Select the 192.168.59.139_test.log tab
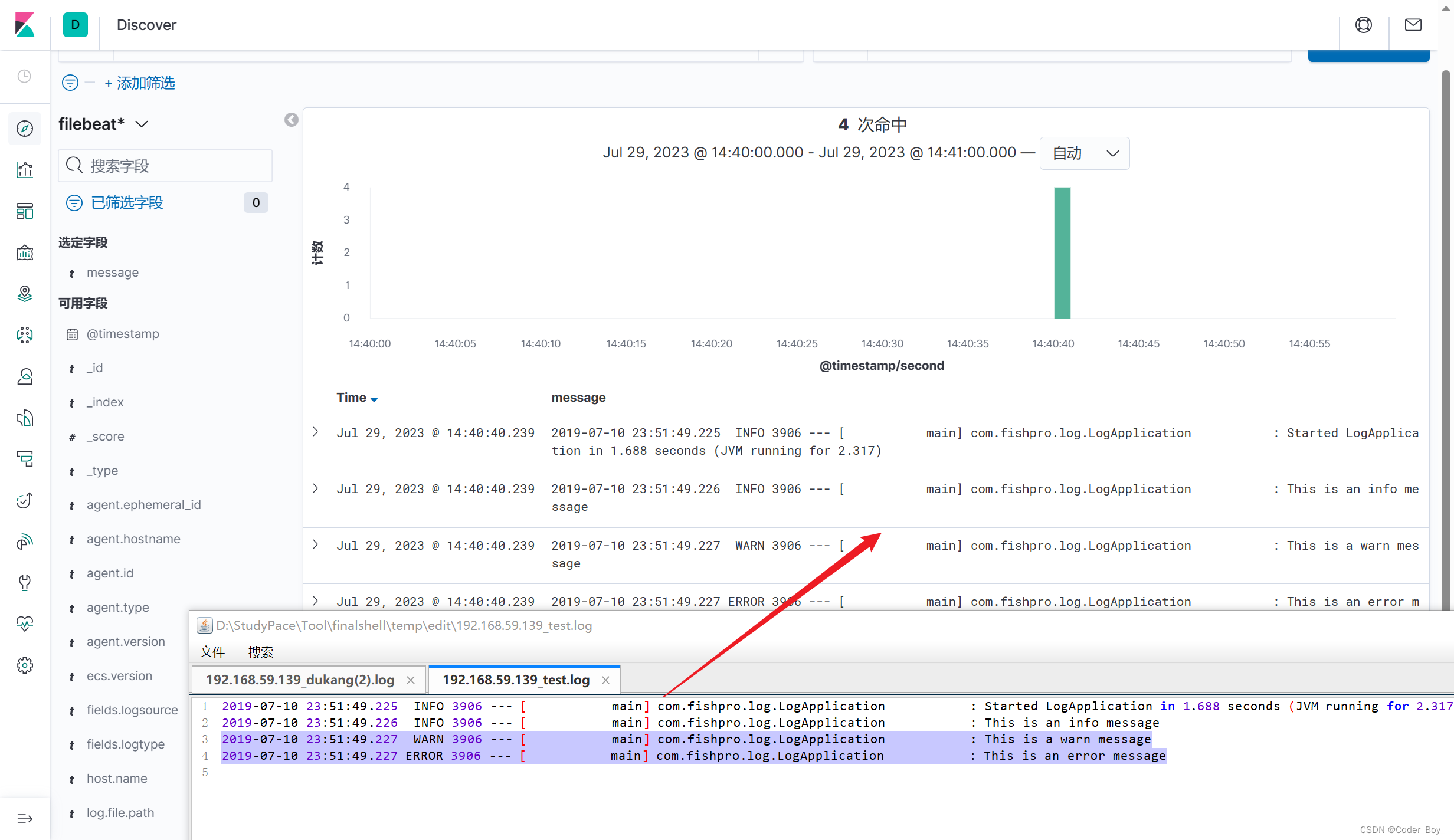This screenshot has height=840, width=1454. tap(516, 680)
